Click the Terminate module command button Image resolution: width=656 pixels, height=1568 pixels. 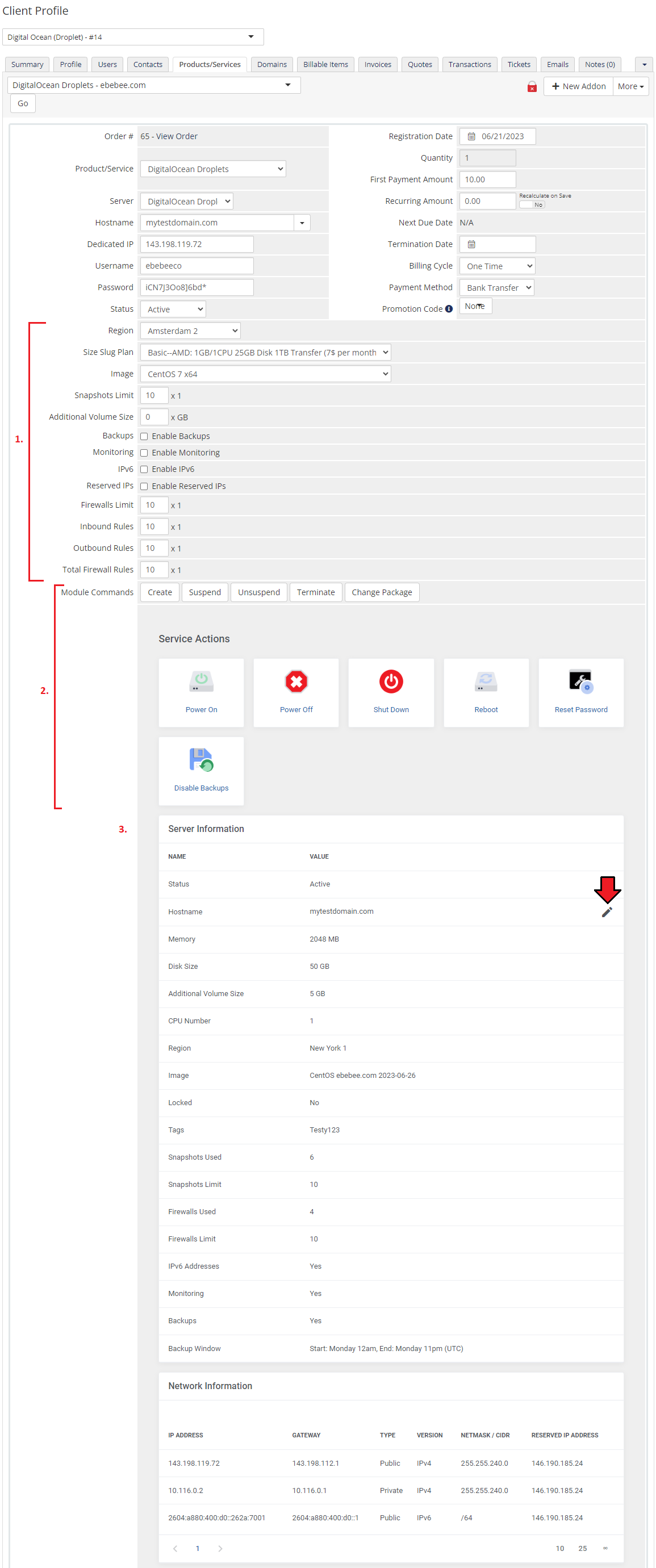coord(316,592)
